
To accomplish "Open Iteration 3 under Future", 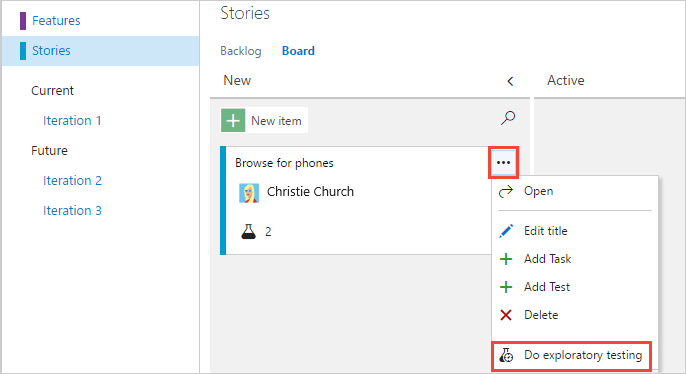I will coord(72,211).
